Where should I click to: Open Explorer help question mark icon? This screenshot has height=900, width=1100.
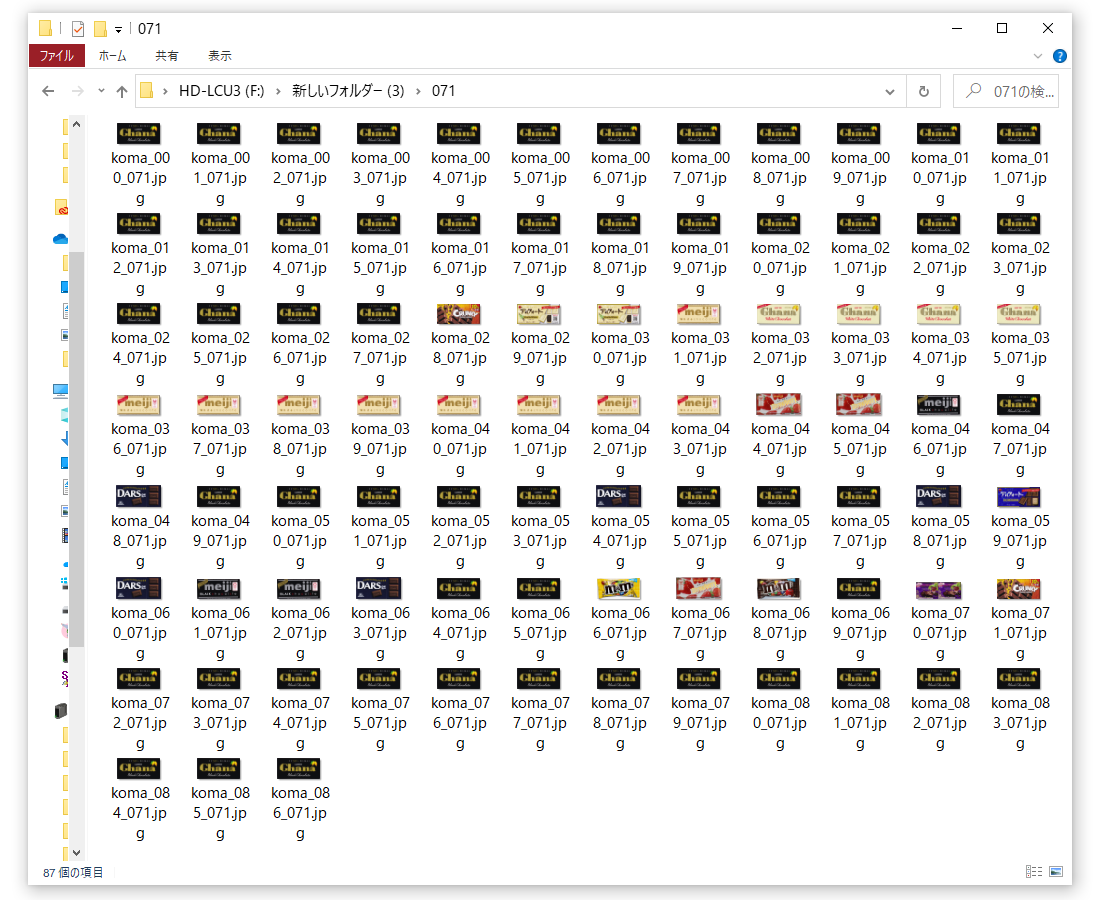coord(1060,56)
